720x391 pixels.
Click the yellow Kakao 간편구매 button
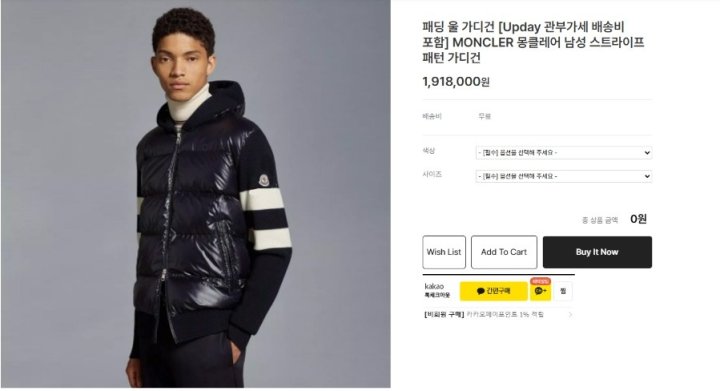click(494, 291)
